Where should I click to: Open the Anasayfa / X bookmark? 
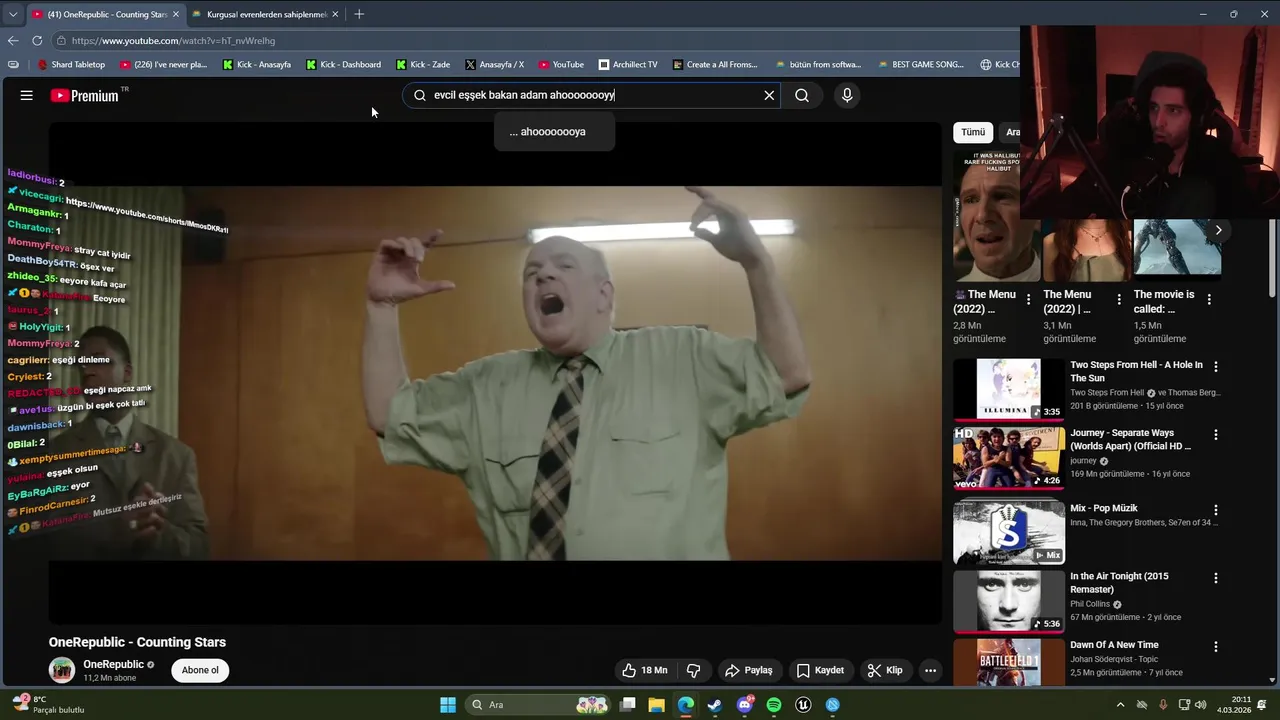point(495,64)
